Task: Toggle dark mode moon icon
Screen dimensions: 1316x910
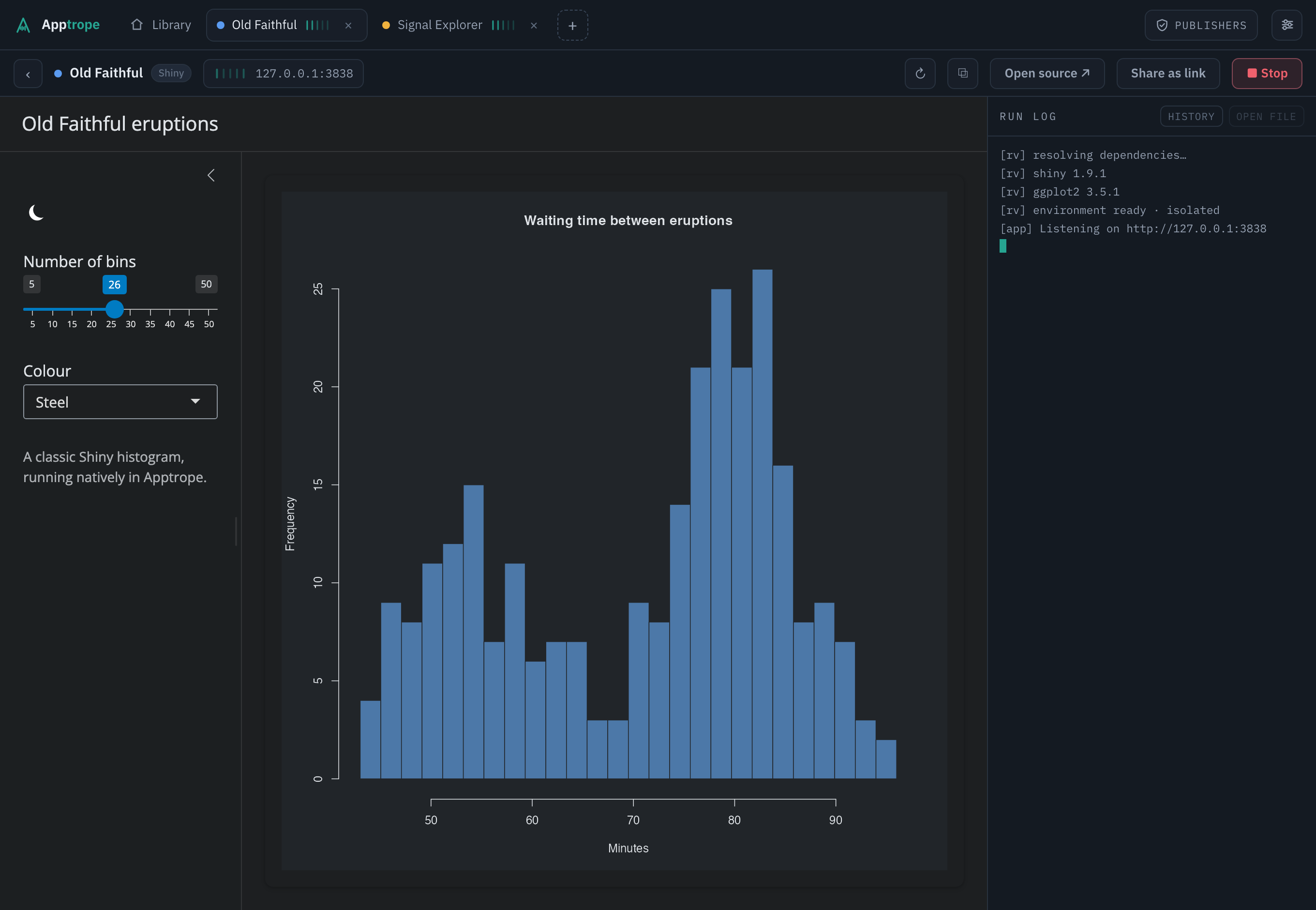Action: click(x=36, y=212)
